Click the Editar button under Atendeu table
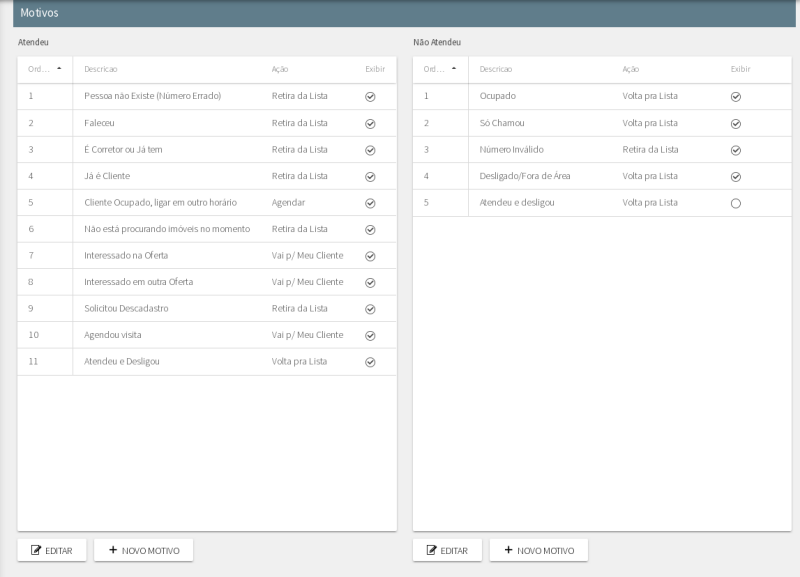The width and height of the screenshot is (800, 577). [52, 550]
